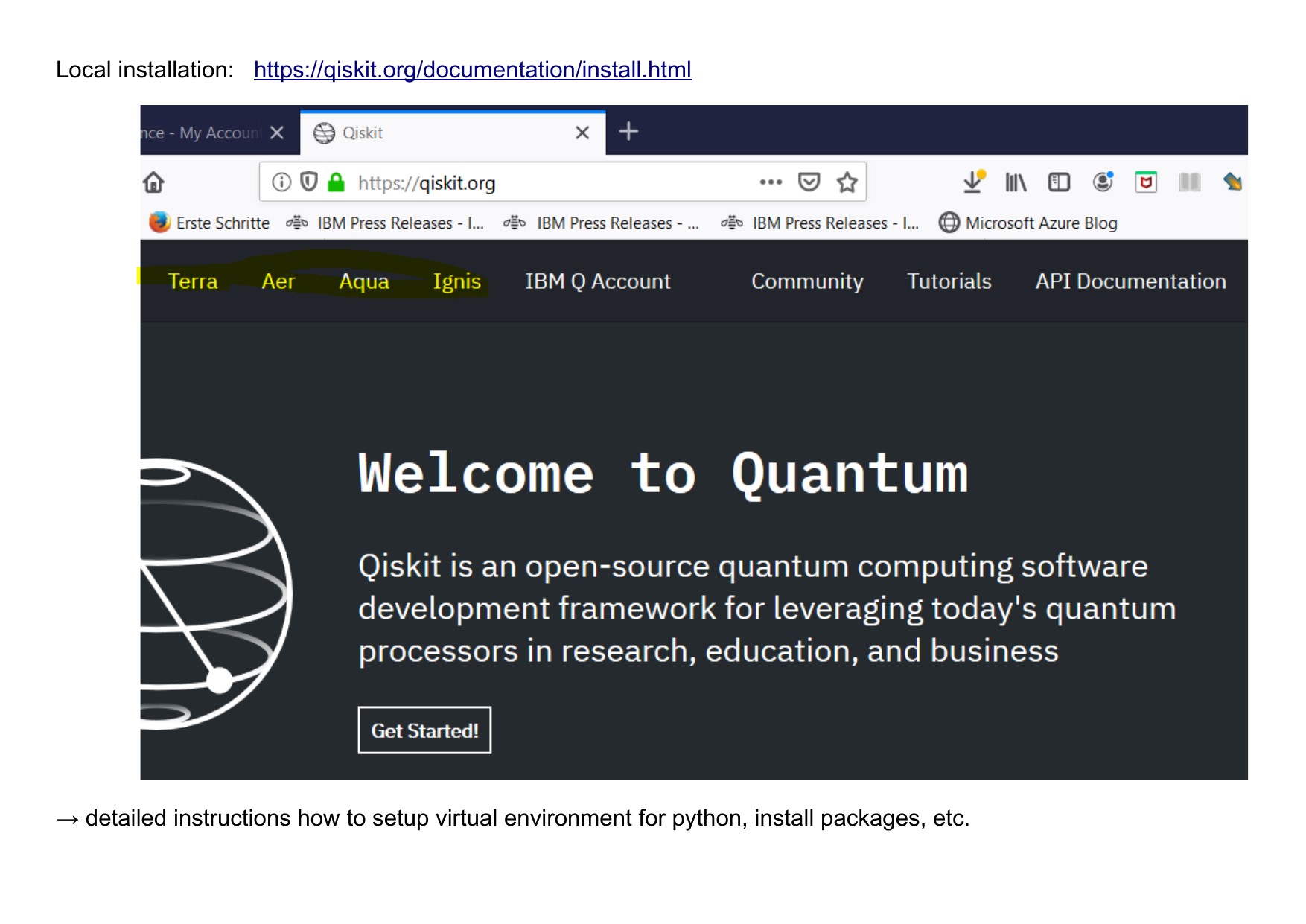Open the downloads arrow icon
Image resolution: width=1306 pixels, height=924 pixels.
click(973, 182)
